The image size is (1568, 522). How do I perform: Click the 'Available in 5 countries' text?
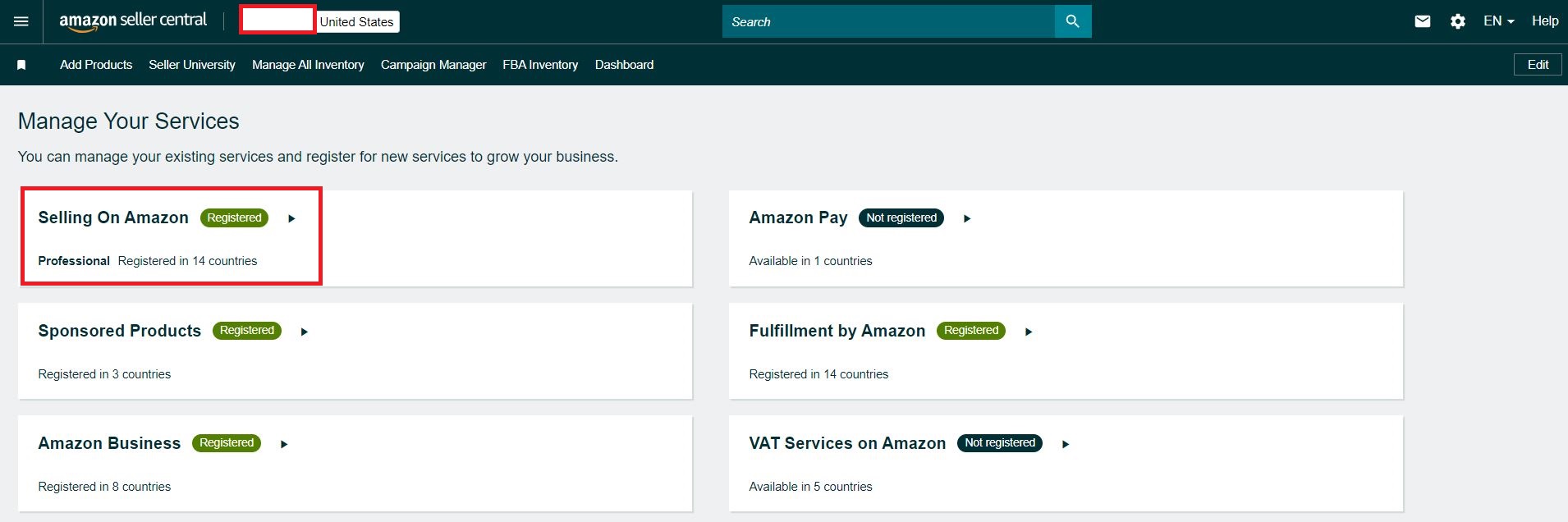pos(810,487)
